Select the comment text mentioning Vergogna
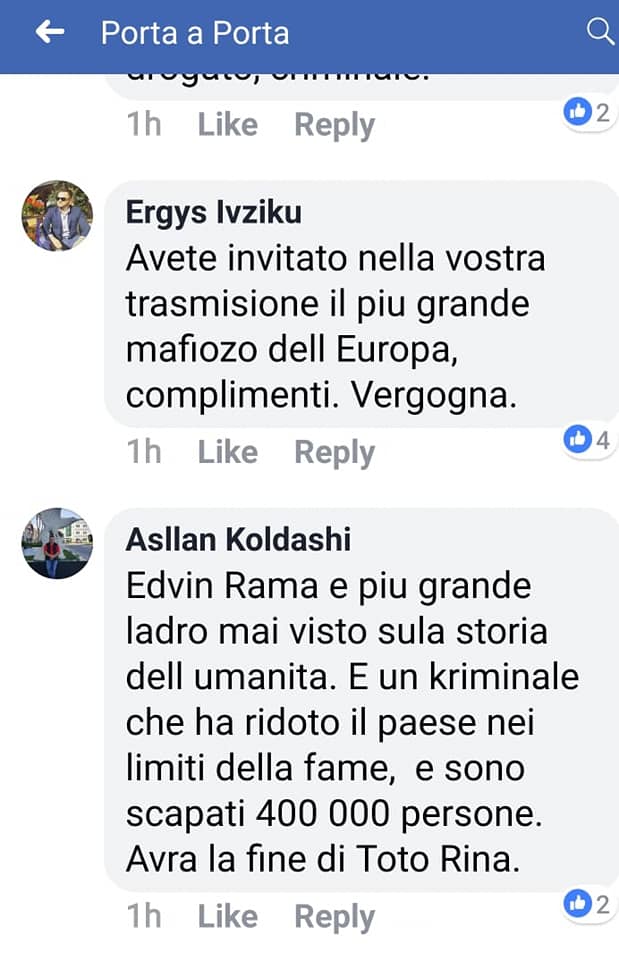 tap(335, 327)
